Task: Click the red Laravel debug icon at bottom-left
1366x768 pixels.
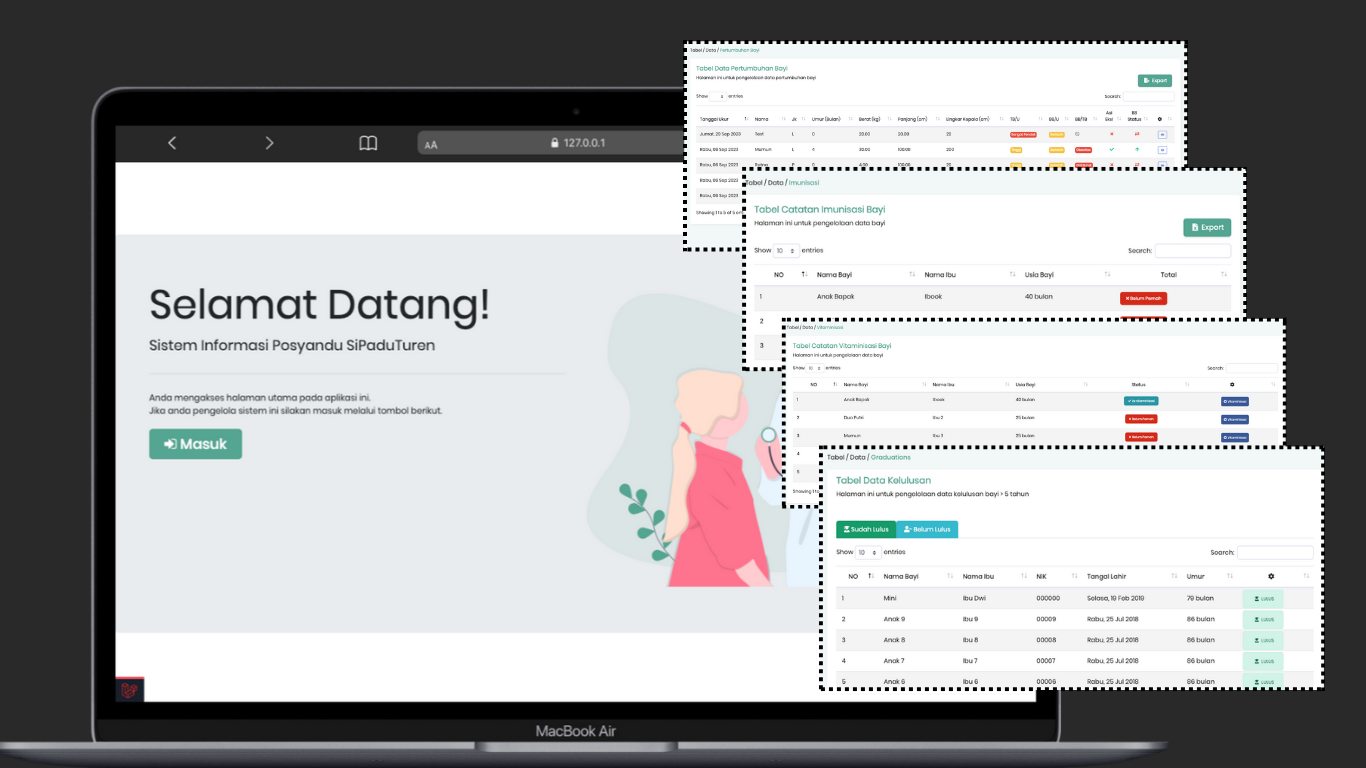Action: click(129, 689)
